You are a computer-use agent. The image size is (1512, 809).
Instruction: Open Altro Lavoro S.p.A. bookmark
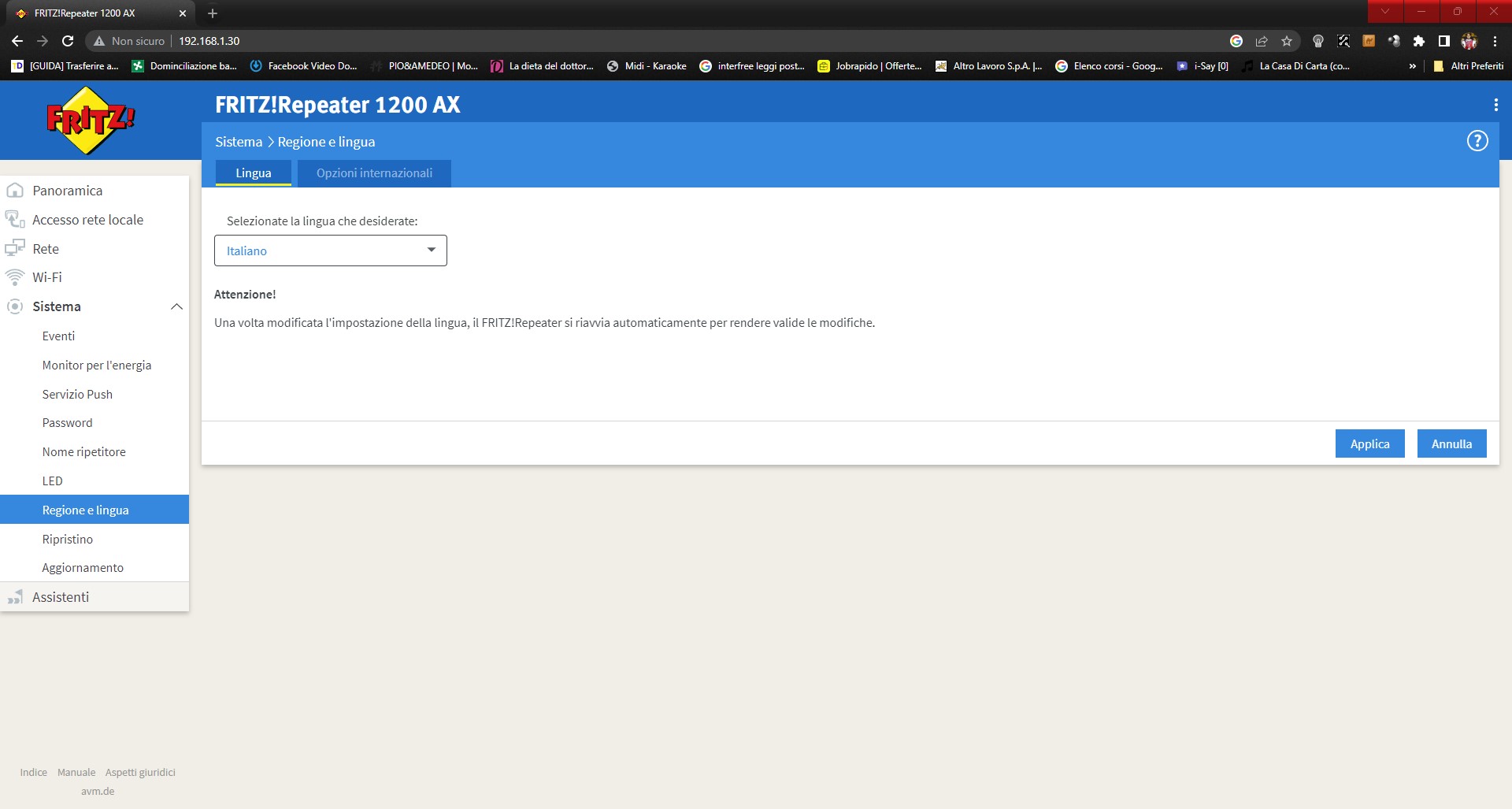pos(989,66)
